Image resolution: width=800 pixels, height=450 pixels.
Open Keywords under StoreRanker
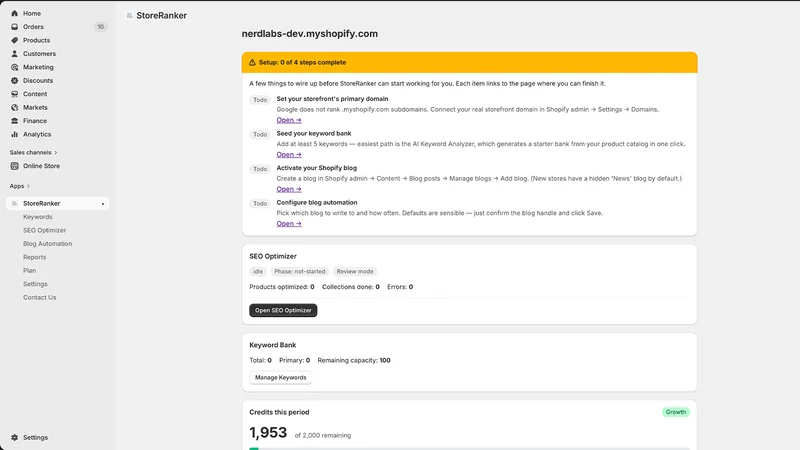(x=38, y=217)
